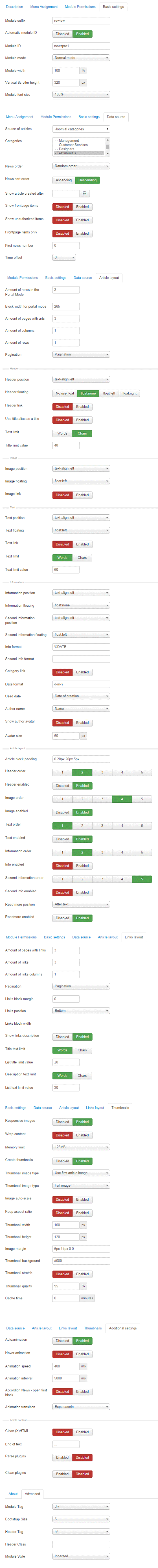Open the Header Tag dropdown

pyautogui.click(x=81, y=1531)
